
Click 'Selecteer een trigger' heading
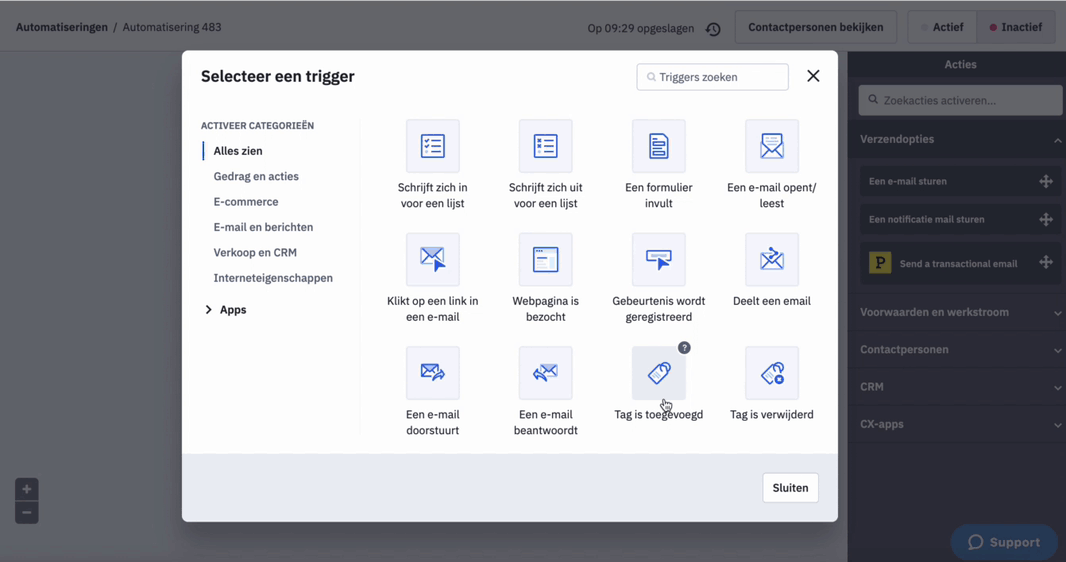coord(277,76)
